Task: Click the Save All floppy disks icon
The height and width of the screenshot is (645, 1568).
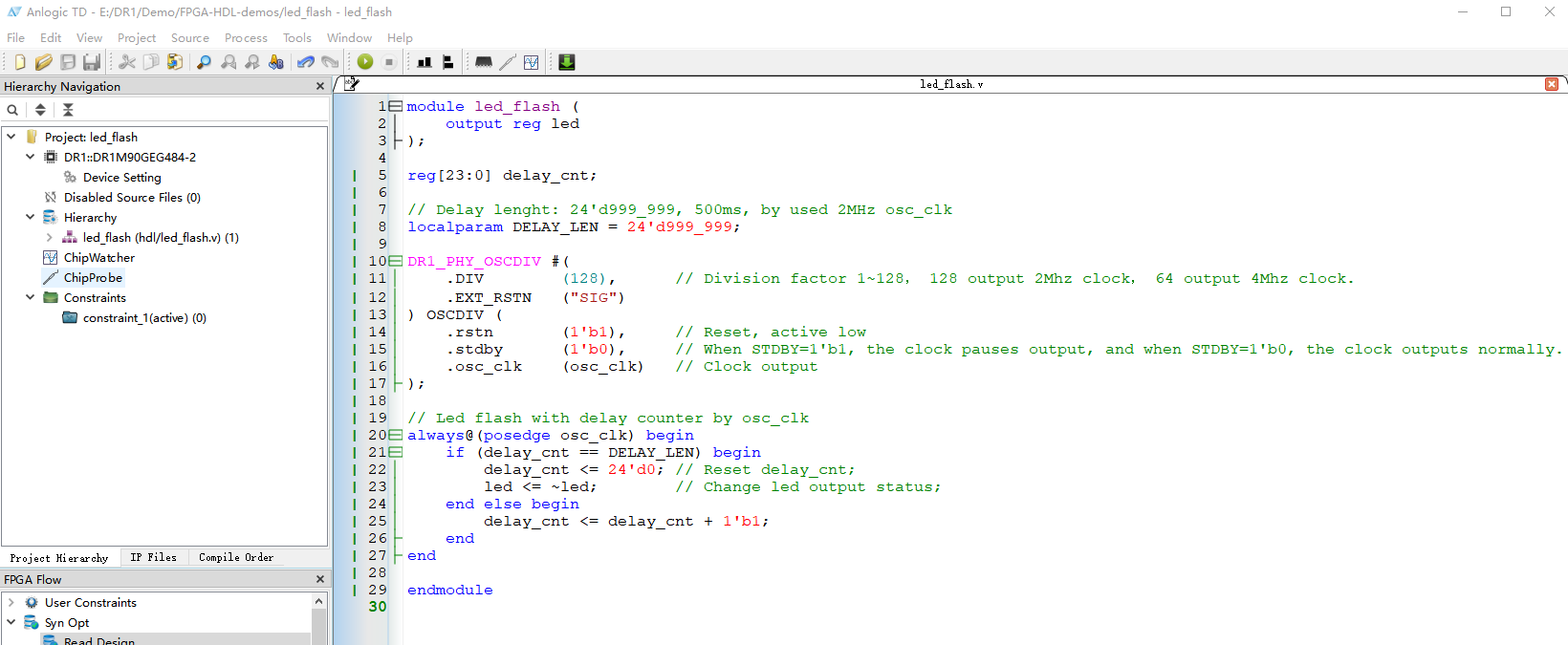Action: tap(92, 62)
